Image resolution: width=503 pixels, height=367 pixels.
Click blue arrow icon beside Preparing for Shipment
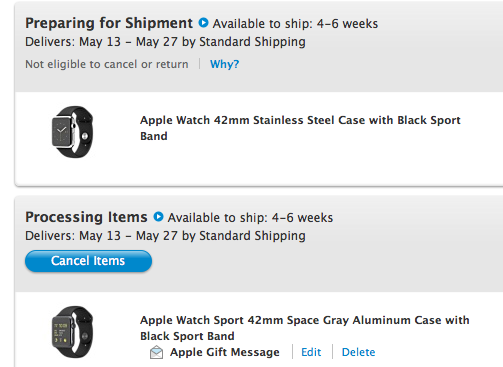coord(203,23)
